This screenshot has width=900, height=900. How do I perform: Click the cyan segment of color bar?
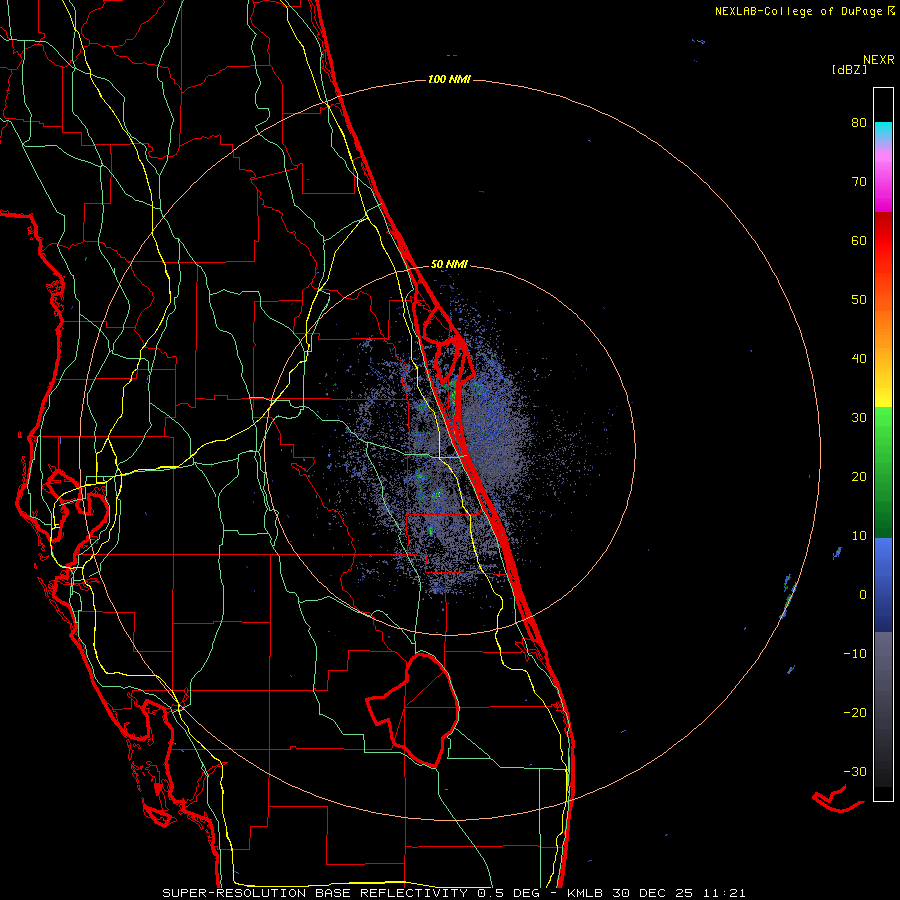[x=883, y=131]
